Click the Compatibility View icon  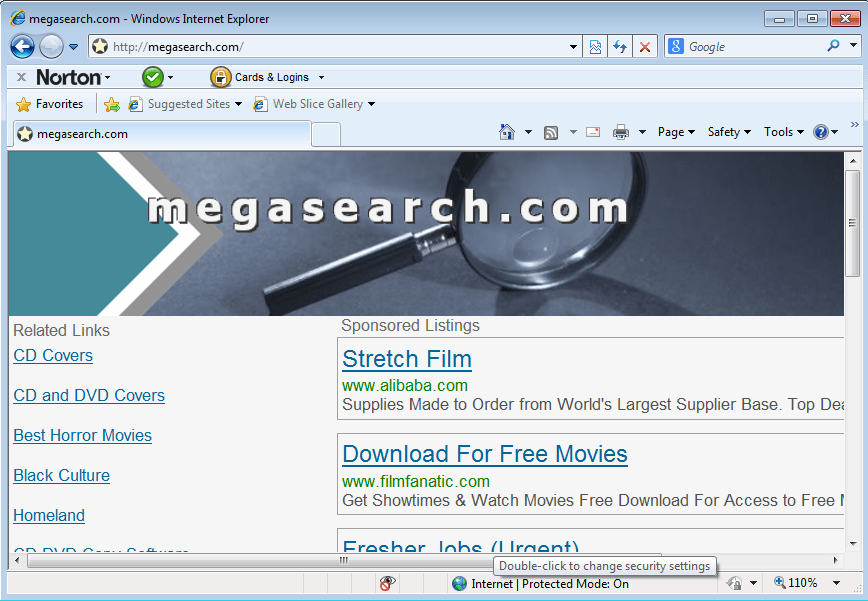coord(595,47)
